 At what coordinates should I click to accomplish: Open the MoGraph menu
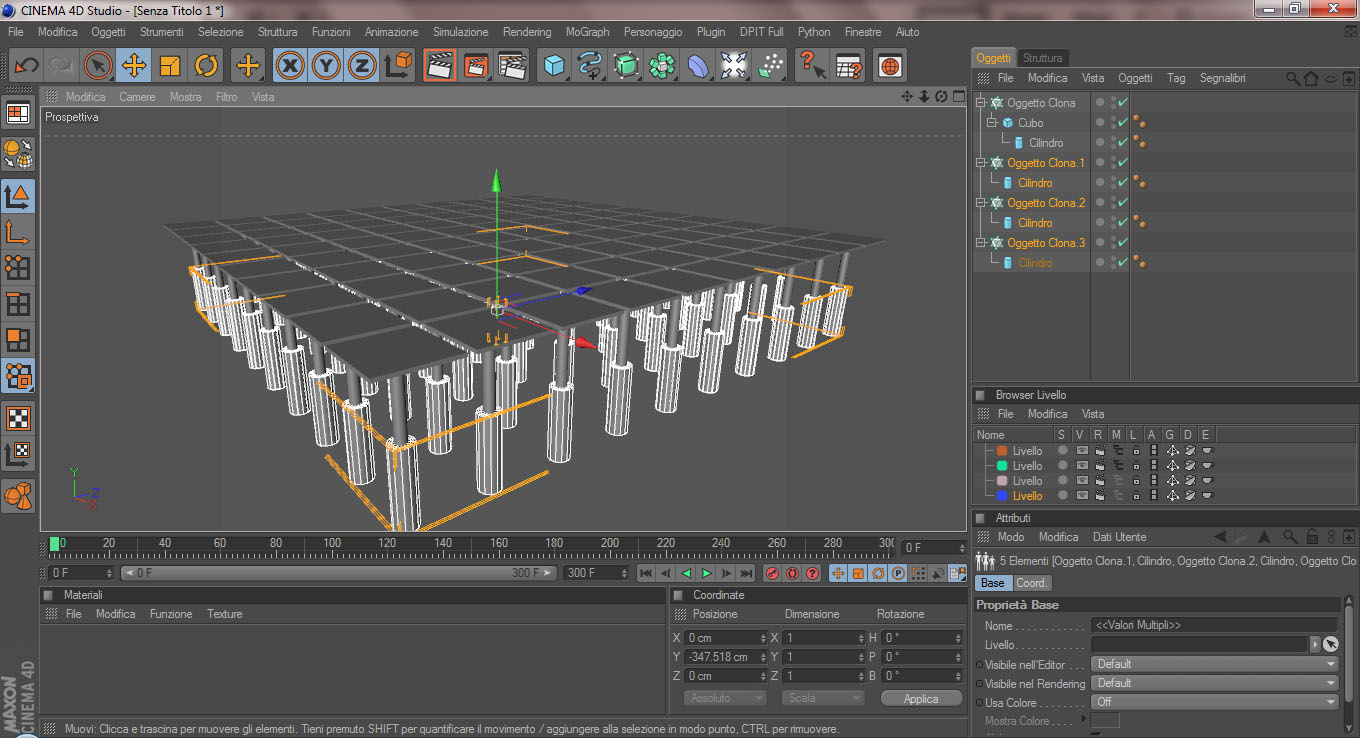pos(587,32)
